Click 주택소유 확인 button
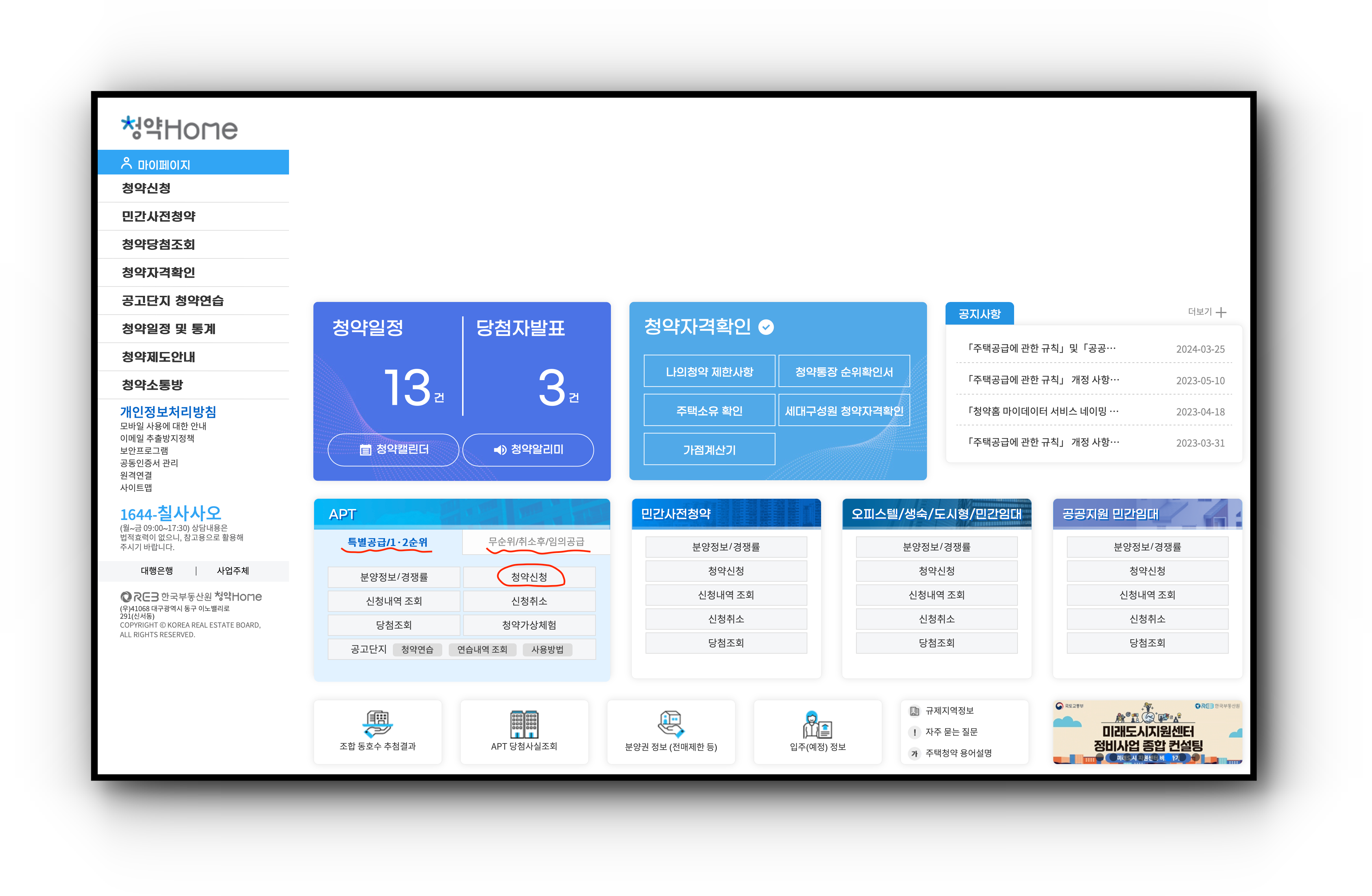The width and height of the screenshot is (1372, 896). [x=709, y=411]
